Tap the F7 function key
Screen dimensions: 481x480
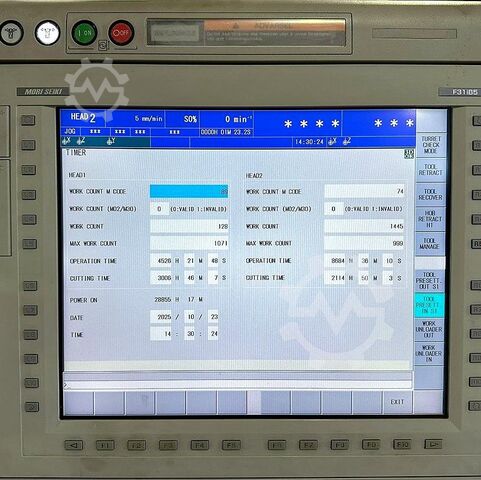(308, 445)
